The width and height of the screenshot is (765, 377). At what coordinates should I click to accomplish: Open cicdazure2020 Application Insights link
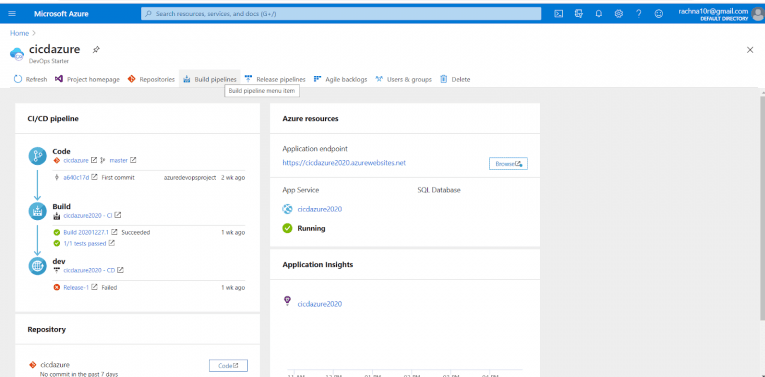pos(320,304)
